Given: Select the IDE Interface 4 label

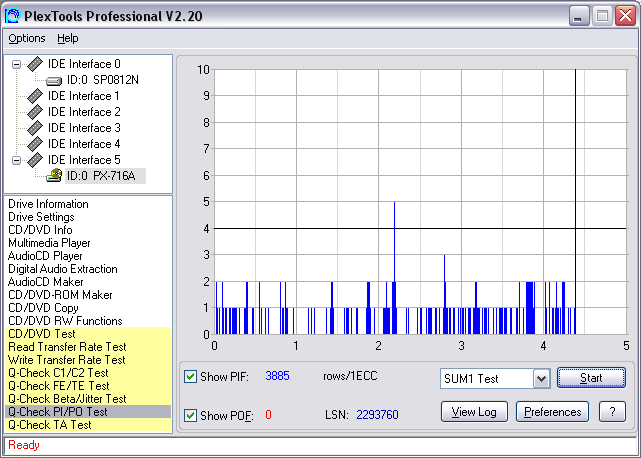Looking at the screenshot, I should pos(84,144).
